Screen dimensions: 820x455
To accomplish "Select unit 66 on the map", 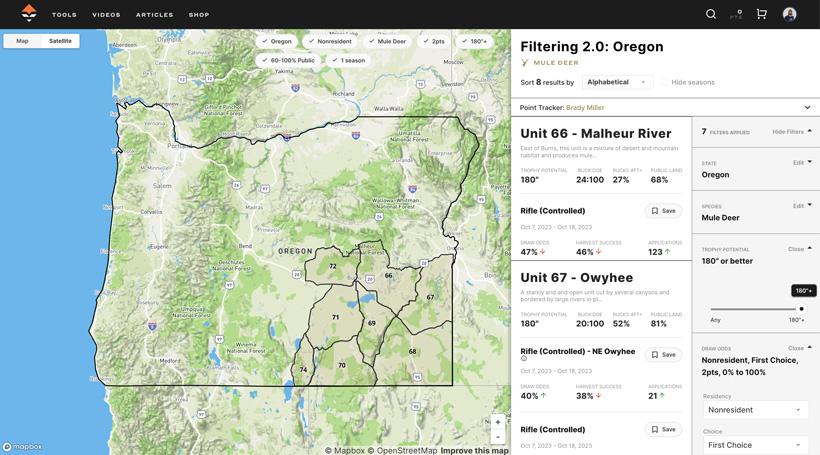I will 388,276.
